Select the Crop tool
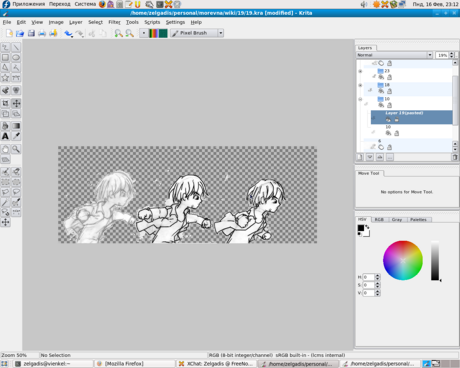Viewport: 460px width, 368px height. click(5, 103)
